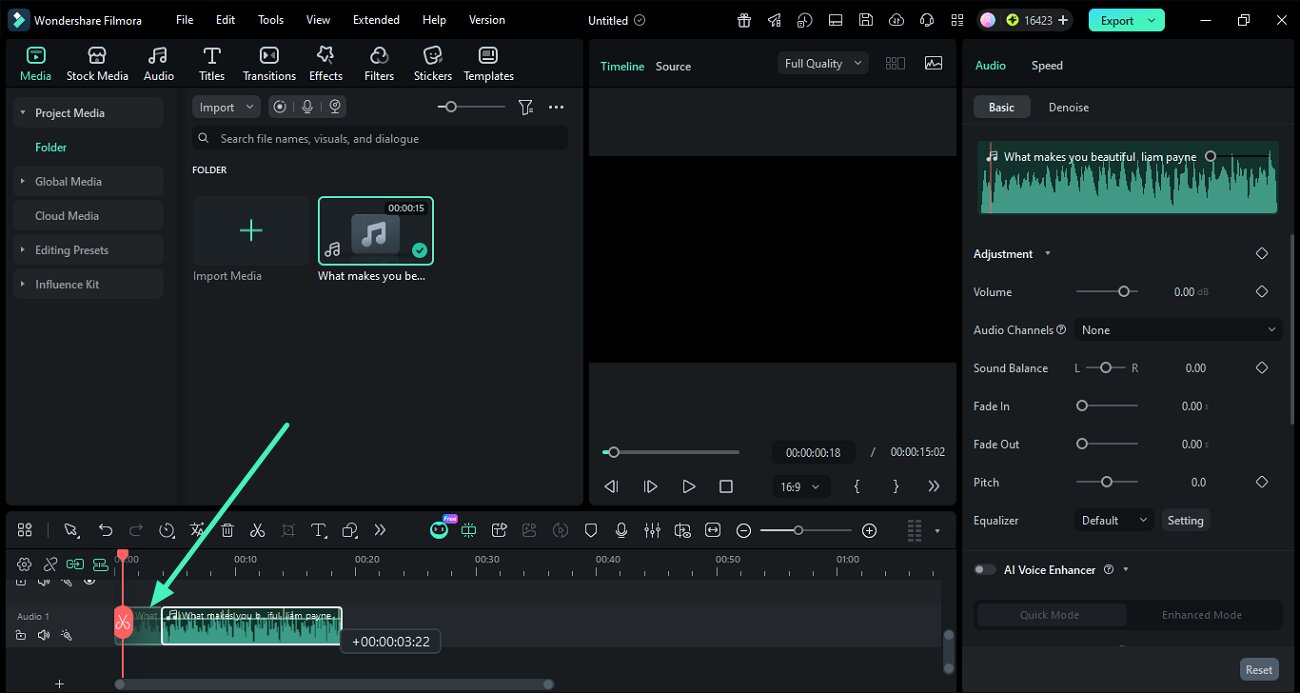The height and width of the screenshot is (693, 1300).
Task: Open the Titles panel
Action: [211, 64]
